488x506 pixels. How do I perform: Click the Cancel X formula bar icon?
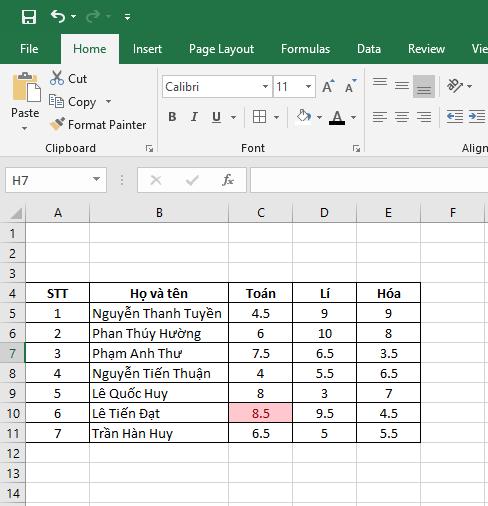(x=156, y=180)
